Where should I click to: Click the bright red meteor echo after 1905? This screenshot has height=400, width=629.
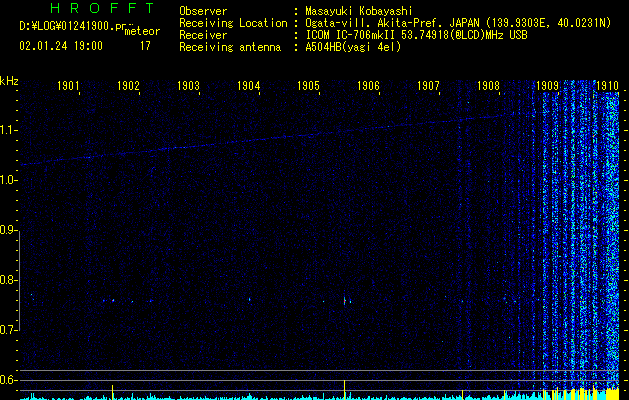[x=345, y=301]
